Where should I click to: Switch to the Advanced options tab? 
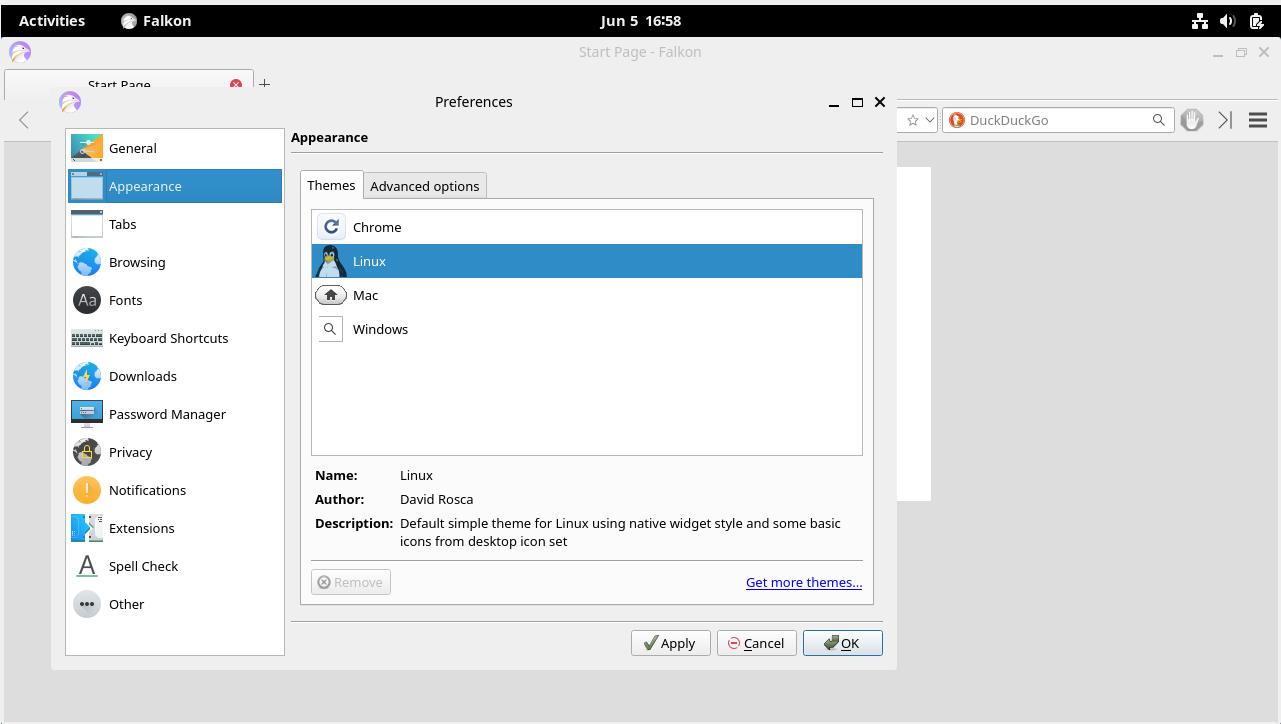pyautogui.click(x=425, y=186)
